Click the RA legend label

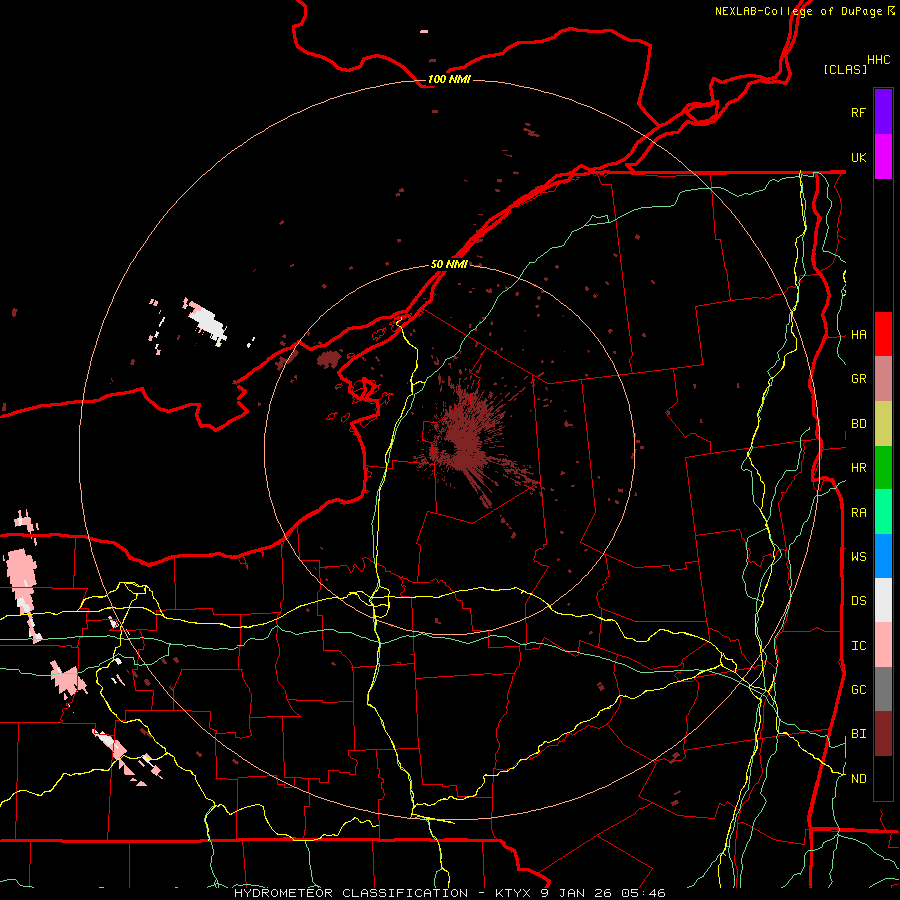point(858,513)
